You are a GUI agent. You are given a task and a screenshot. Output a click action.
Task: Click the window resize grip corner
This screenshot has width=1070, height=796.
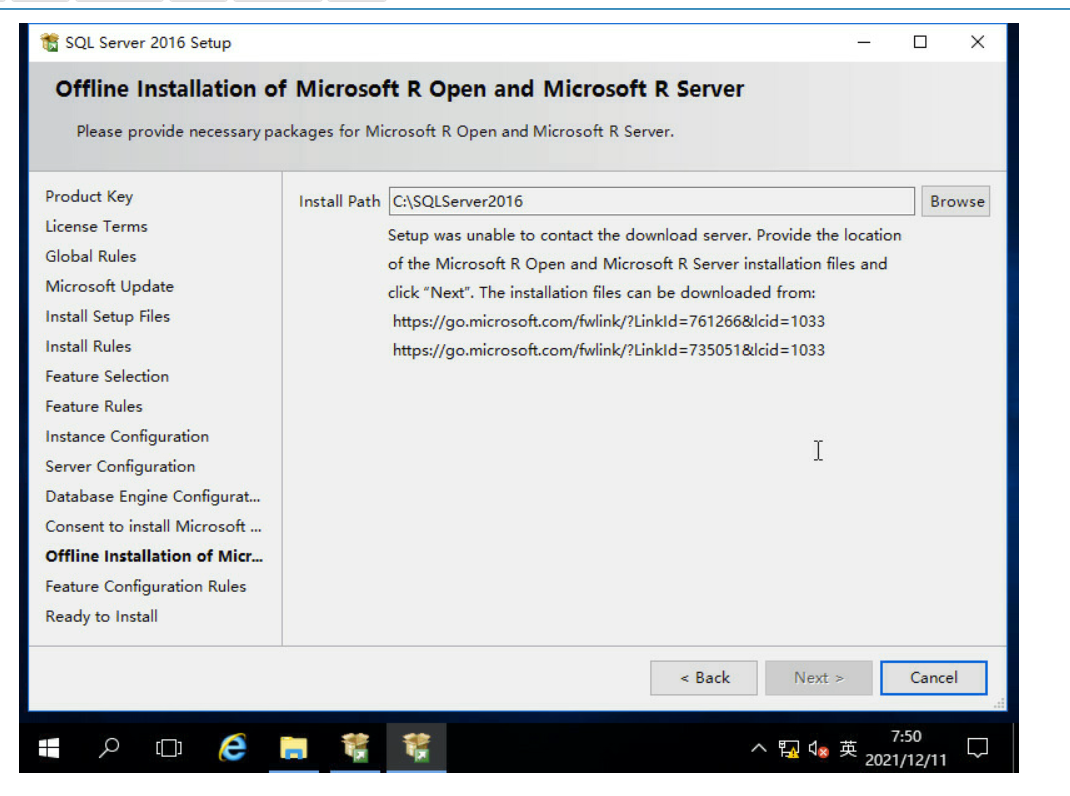pos(999,704)
